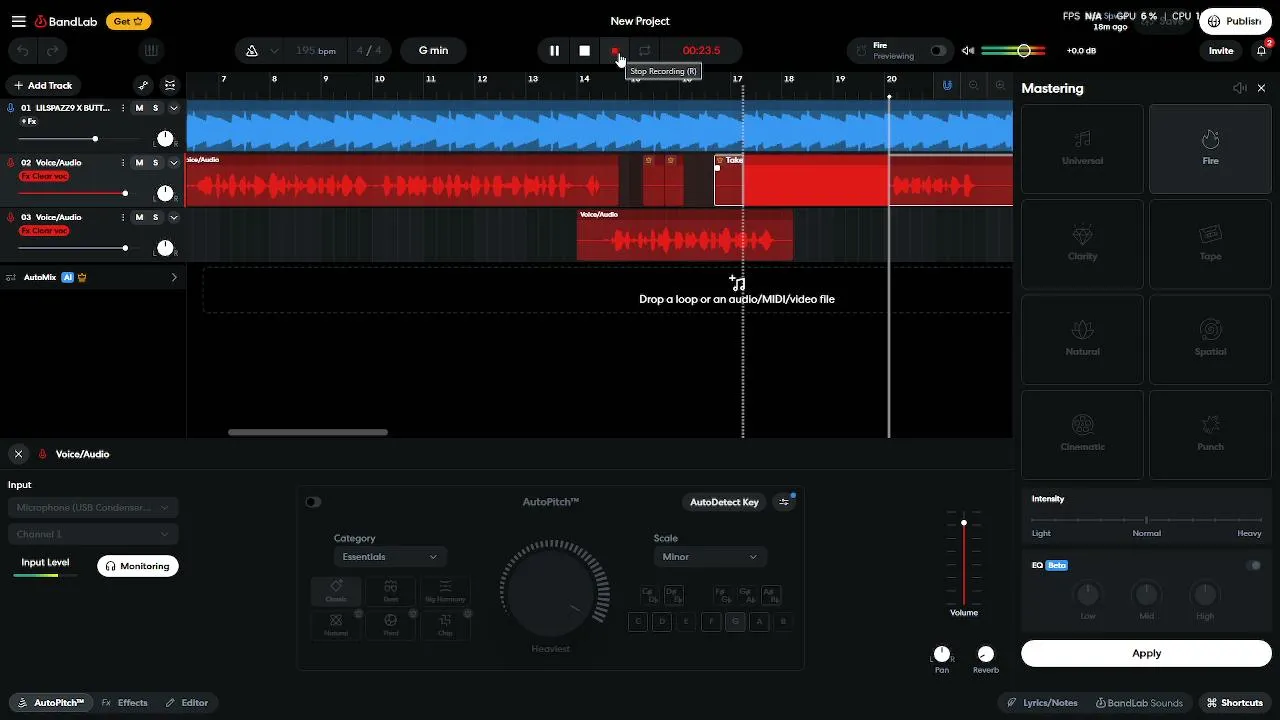This screenshot has height=720, width=1280.
Task: Open the notifications bell
Action: pyautogui.click(x=1262, y=51)
